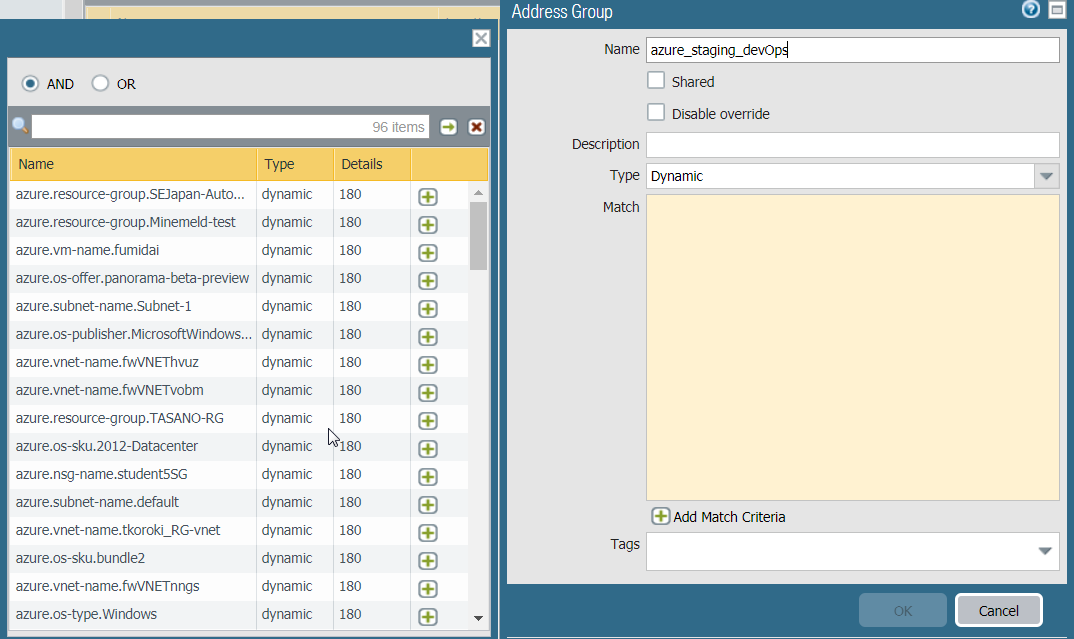
Task: Check the Disable override option
Action: [656, 113]
